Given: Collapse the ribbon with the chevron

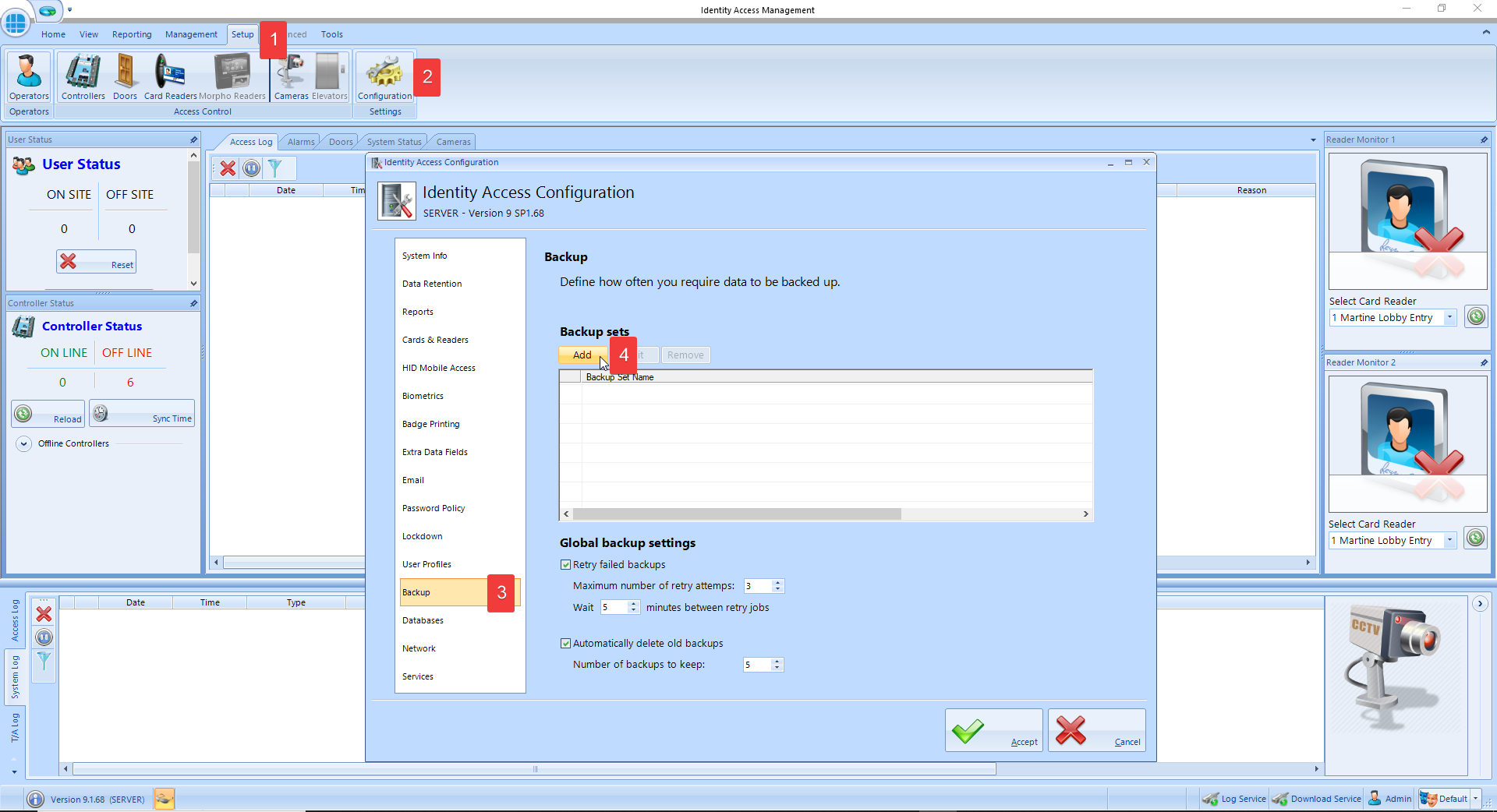Looking at the screenshot, I should 1485,33.
